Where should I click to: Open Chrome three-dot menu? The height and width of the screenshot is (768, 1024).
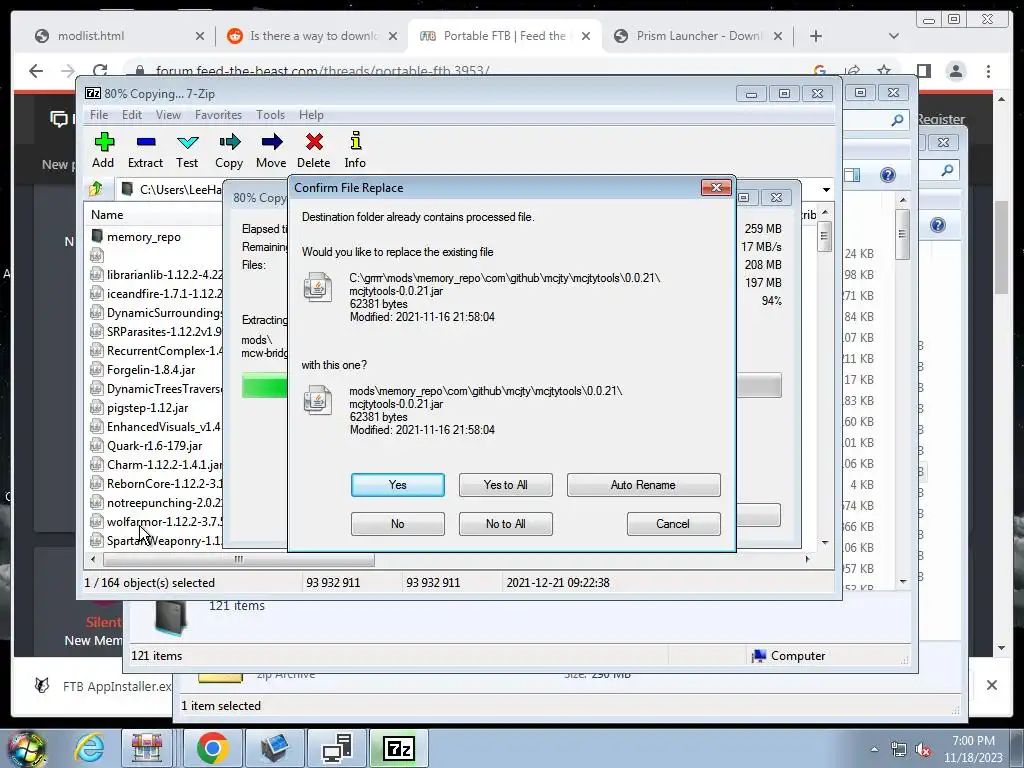pos(988,71)
